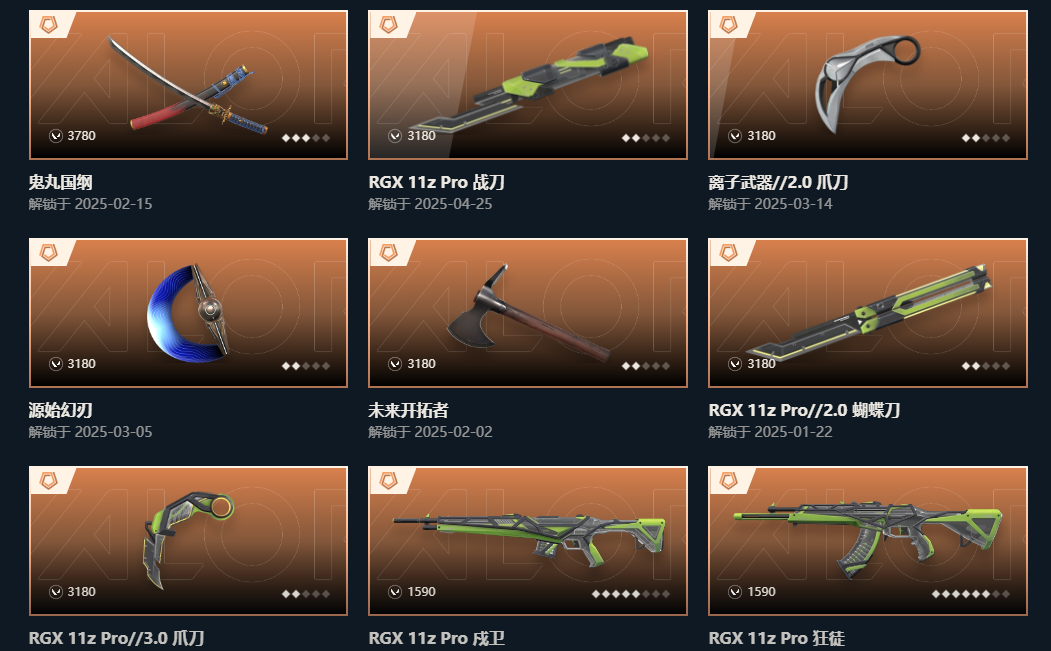The height and width of the screenshot is (651, 1051).
Task: Open the RGX 11z Pro//2.0 蝴蝶刀 title
Action: point(804,410)
